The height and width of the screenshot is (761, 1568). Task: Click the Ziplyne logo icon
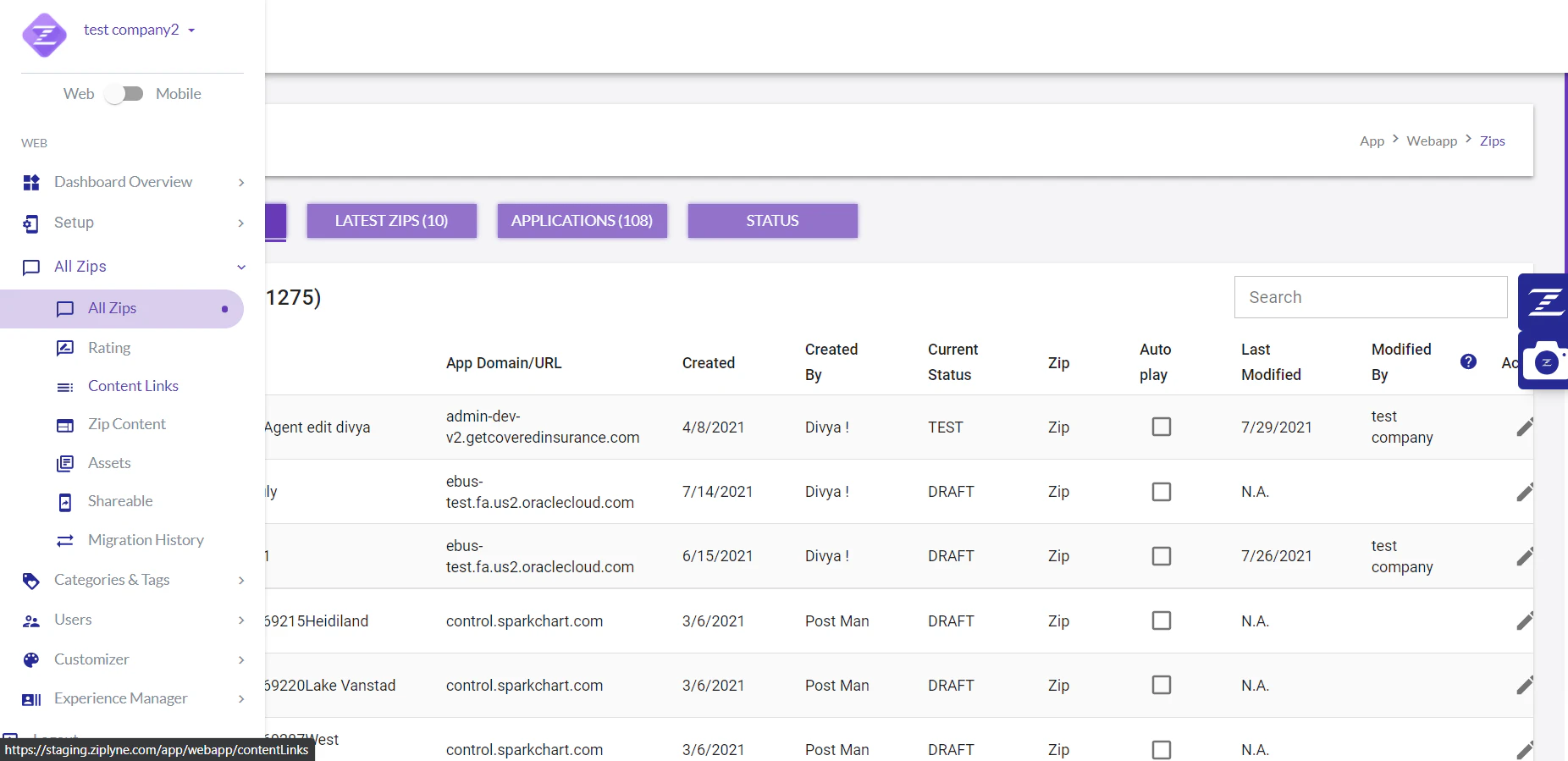[44, 35]
